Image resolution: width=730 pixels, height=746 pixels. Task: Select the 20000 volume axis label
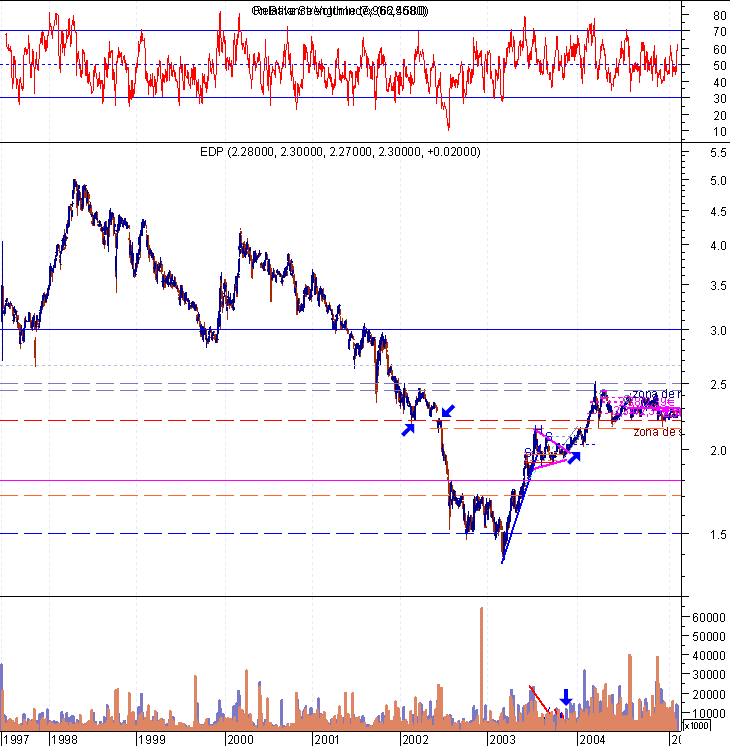709,695
